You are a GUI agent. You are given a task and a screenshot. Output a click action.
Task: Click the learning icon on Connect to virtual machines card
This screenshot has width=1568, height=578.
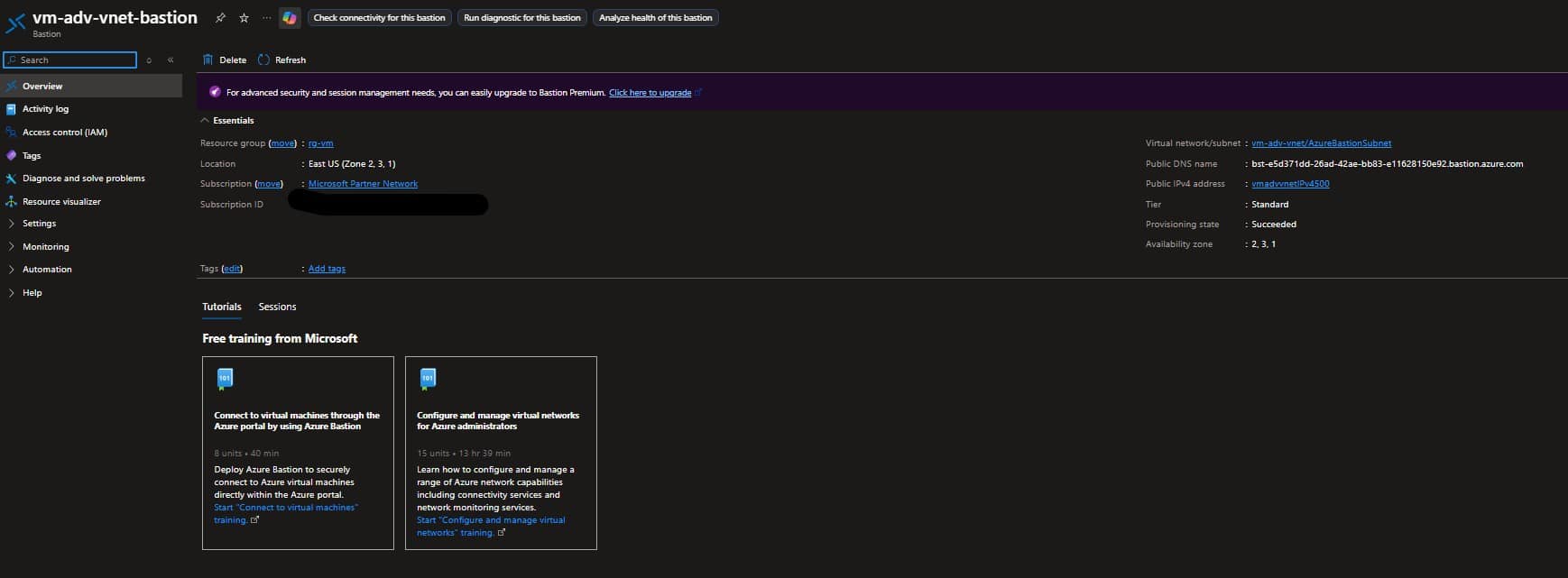[x=226, y=379]
